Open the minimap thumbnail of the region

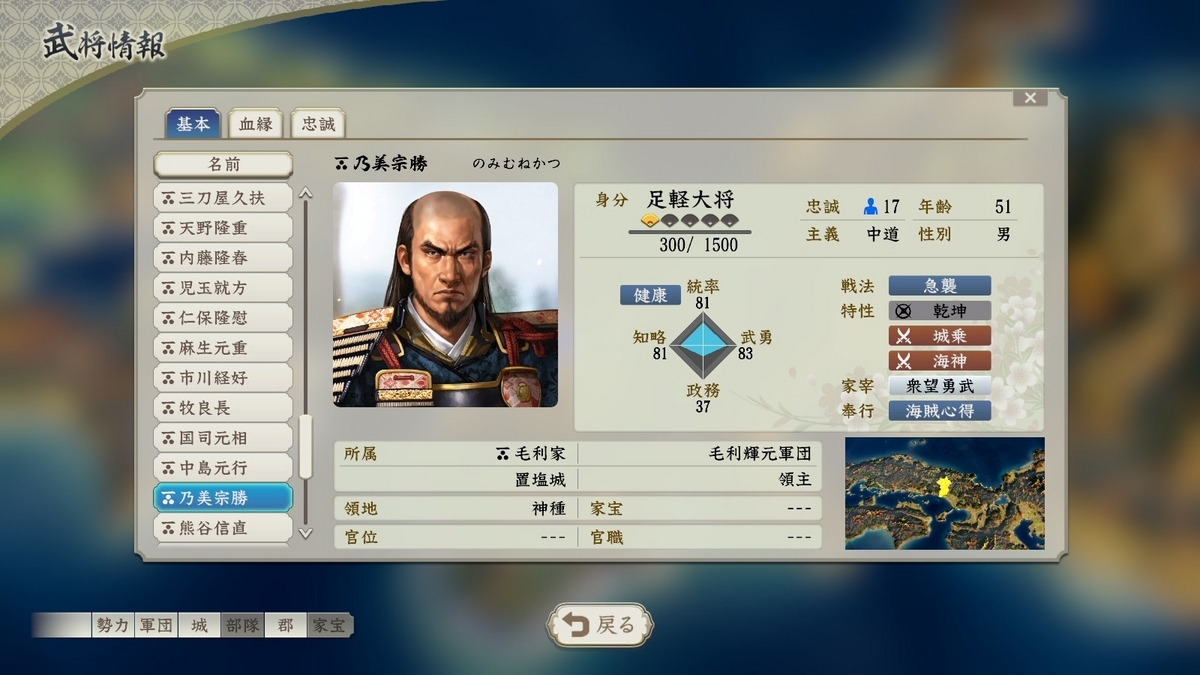pyautogui.click(x=944, y=493)
